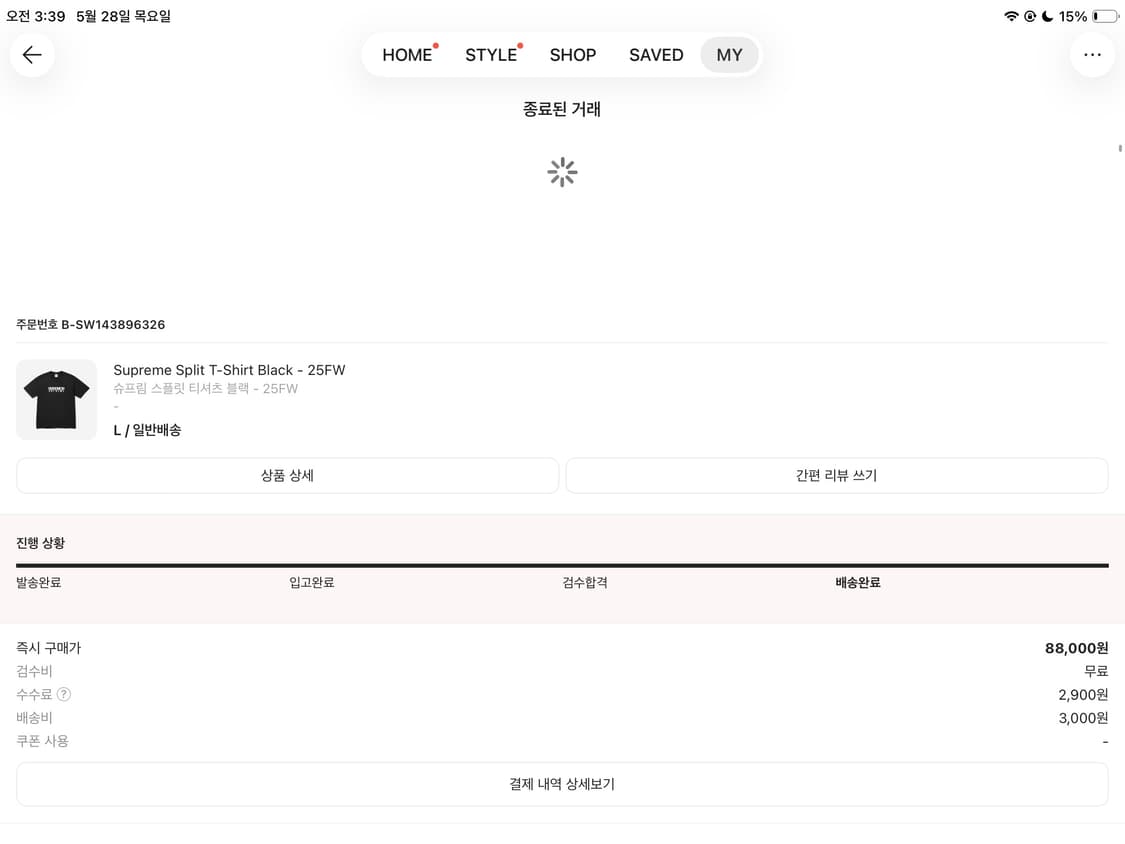Select the MY tab

click(x=729, y=55)
